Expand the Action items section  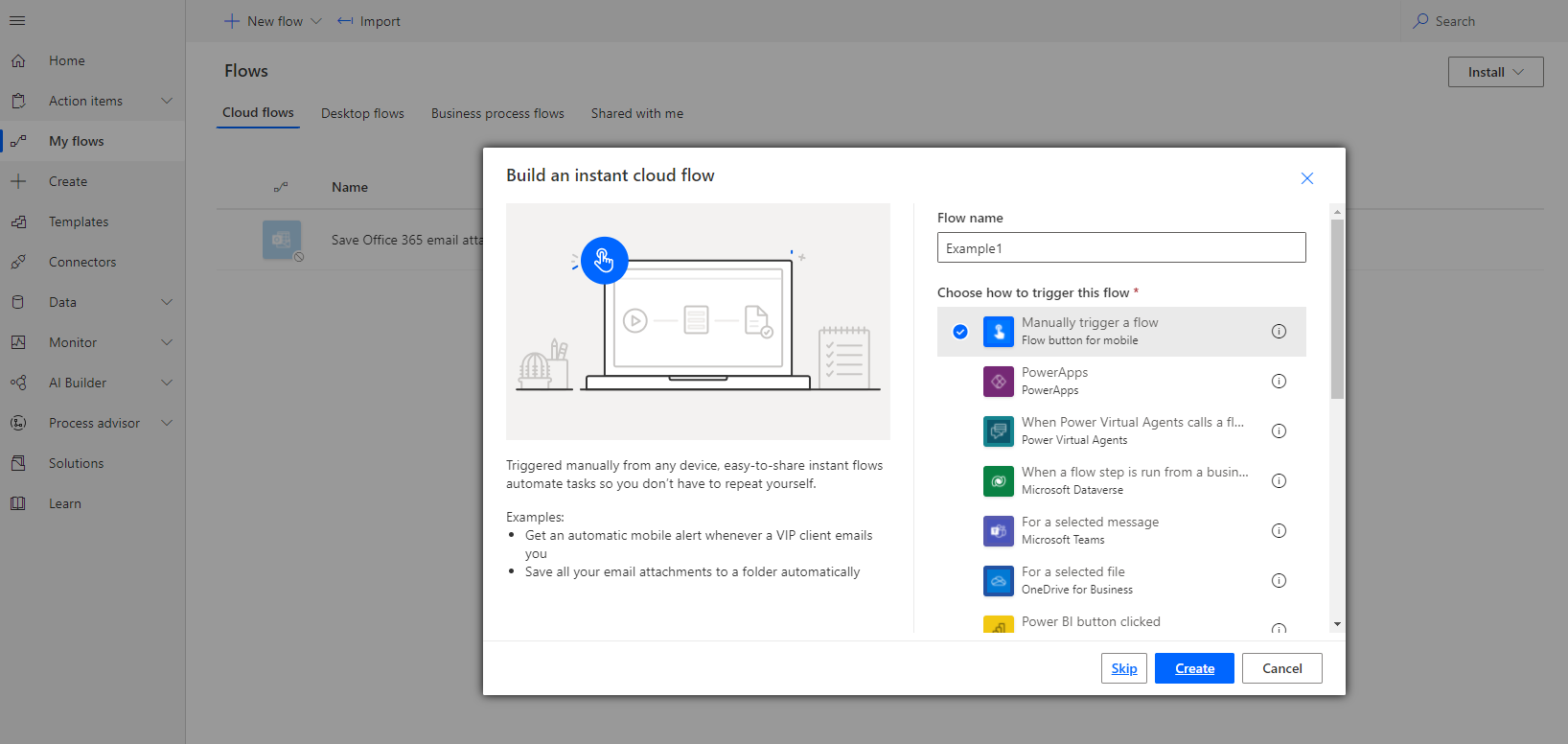click(167, 101)
